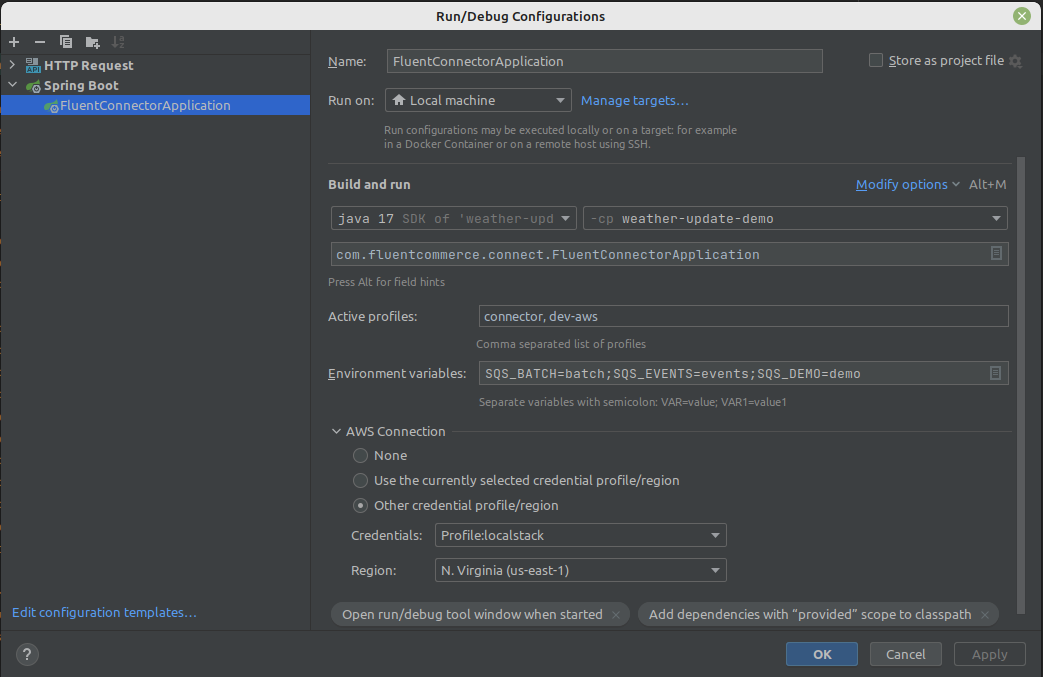Click the Manage targets link
Image resolution: width=1043 pixels, height=677 pixels.
634,101
